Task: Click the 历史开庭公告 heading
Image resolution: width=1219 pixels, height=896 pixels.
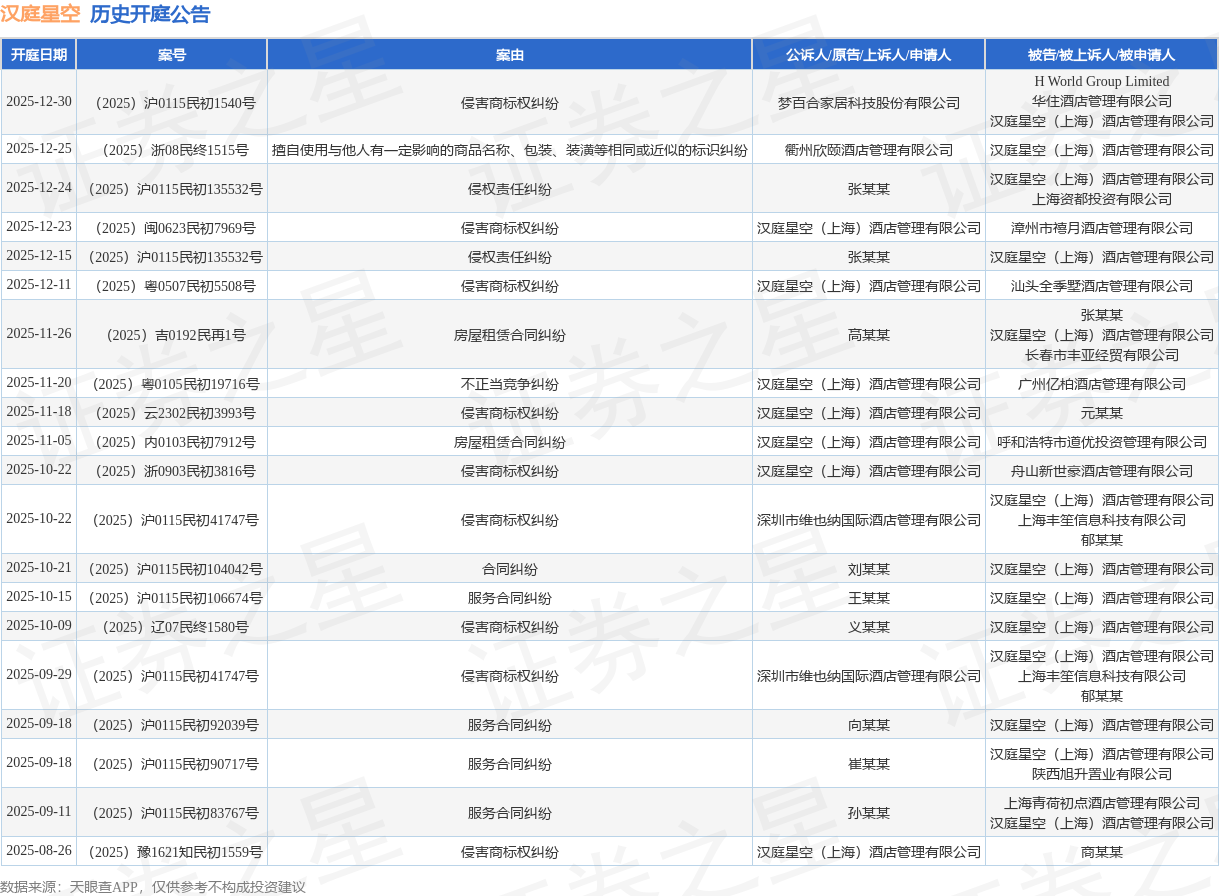Action: (x=150, y=14)
